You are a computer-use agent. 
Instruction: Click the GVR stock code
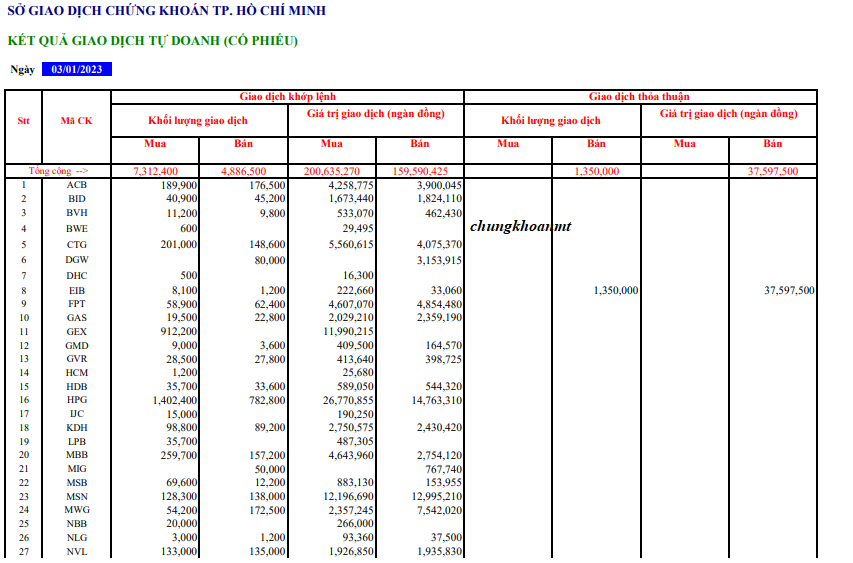(x=77, y=359)
